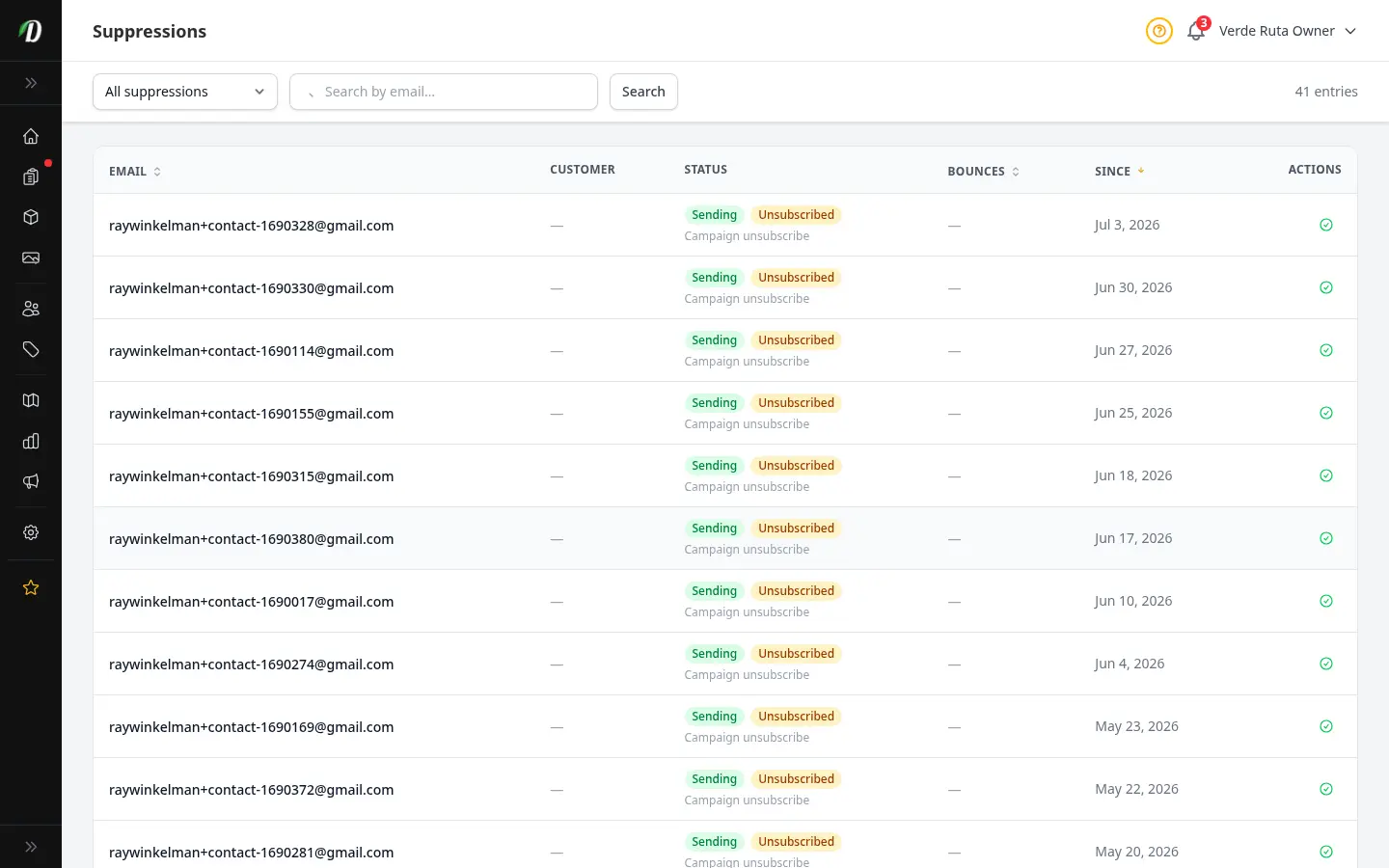This screenshot has height=868, width=1389.
Task: Click green check action for contact-1690155
Action: tap(1326, 413)
